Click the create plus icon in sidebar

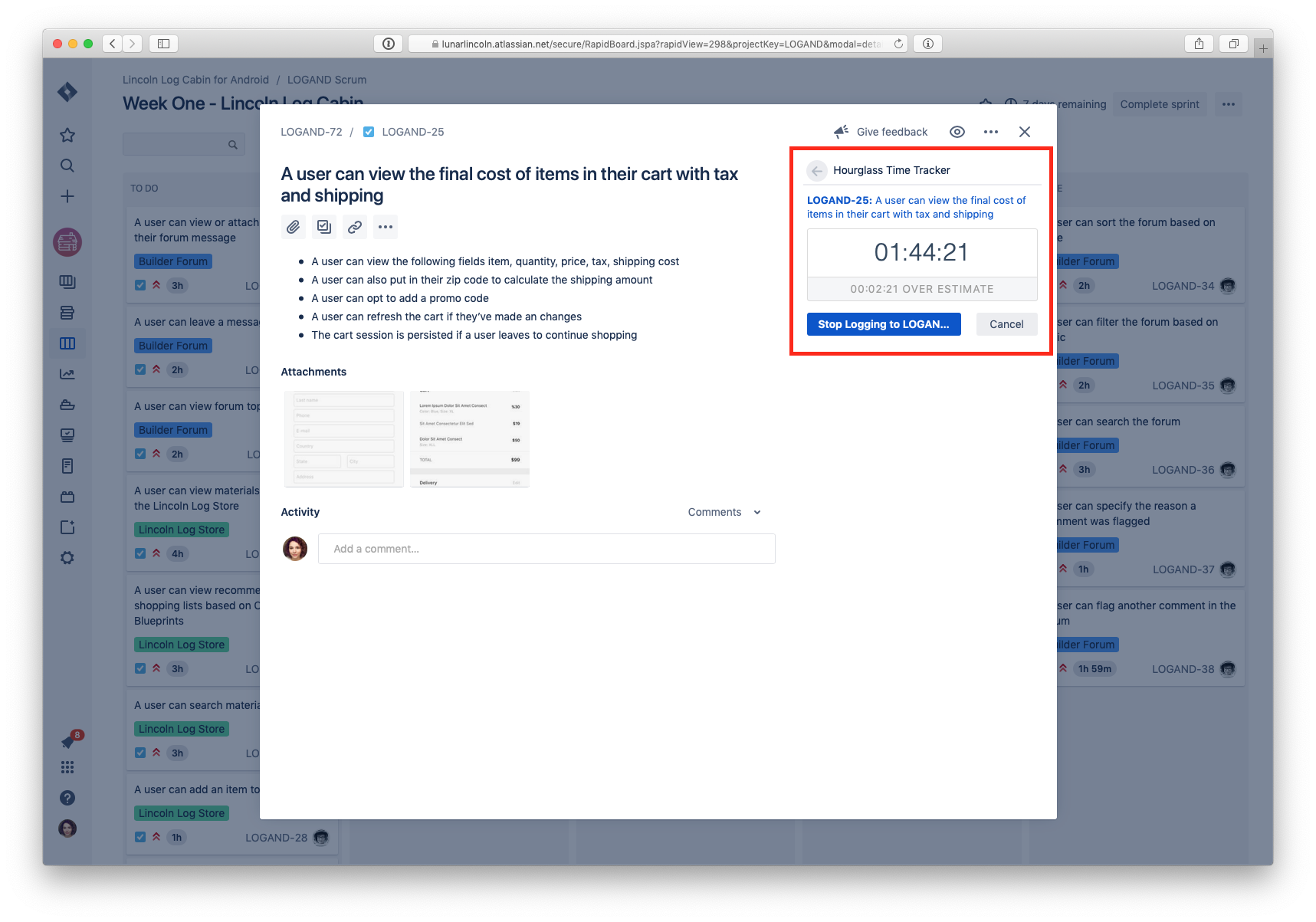(x=67, y=196)
